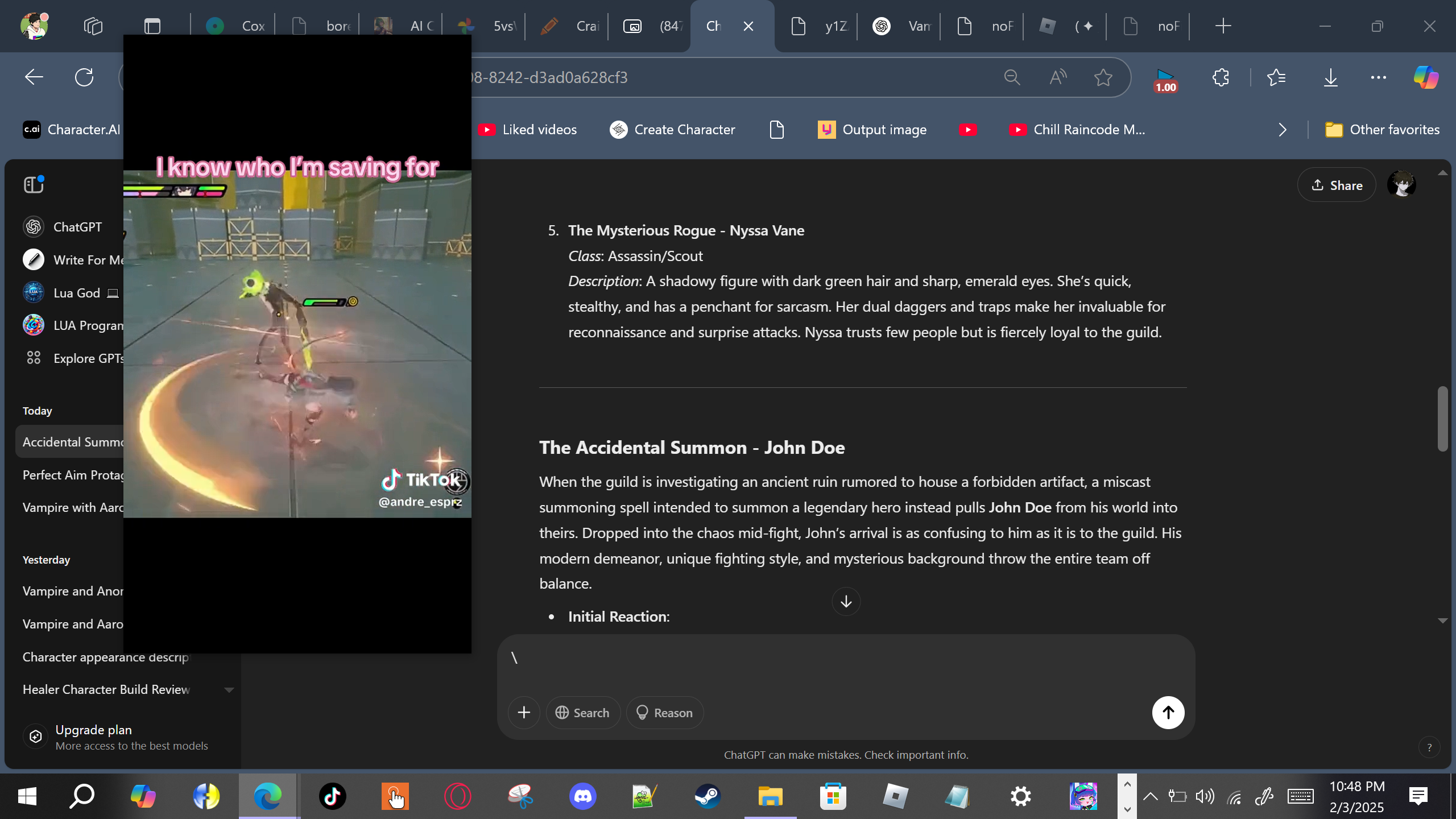Open ChatGPT user profile avatar

1401,185
